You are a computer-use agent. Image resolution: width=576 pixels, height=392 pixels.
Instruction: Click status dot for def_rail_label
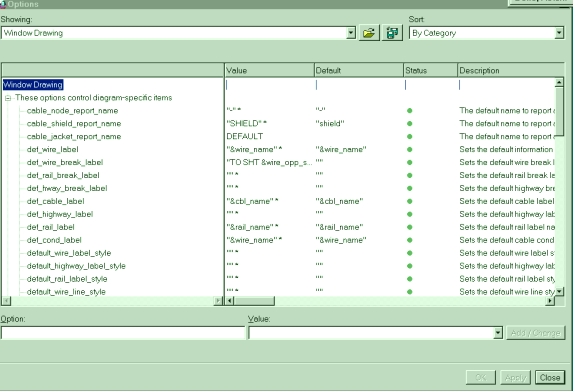[x=410, y=227]
